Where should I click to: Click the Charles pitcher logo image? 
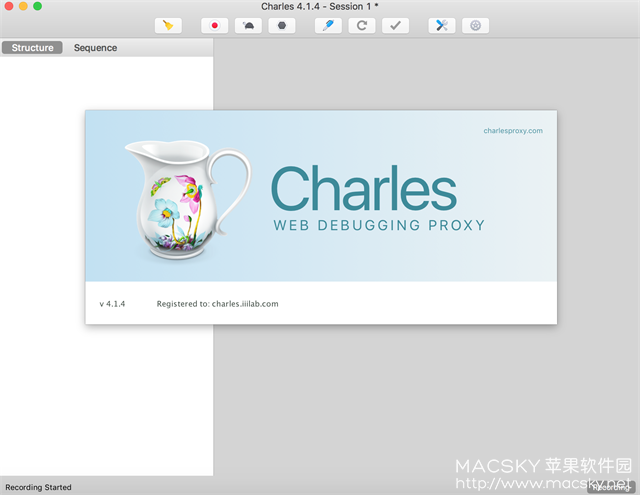coord(188,199)
